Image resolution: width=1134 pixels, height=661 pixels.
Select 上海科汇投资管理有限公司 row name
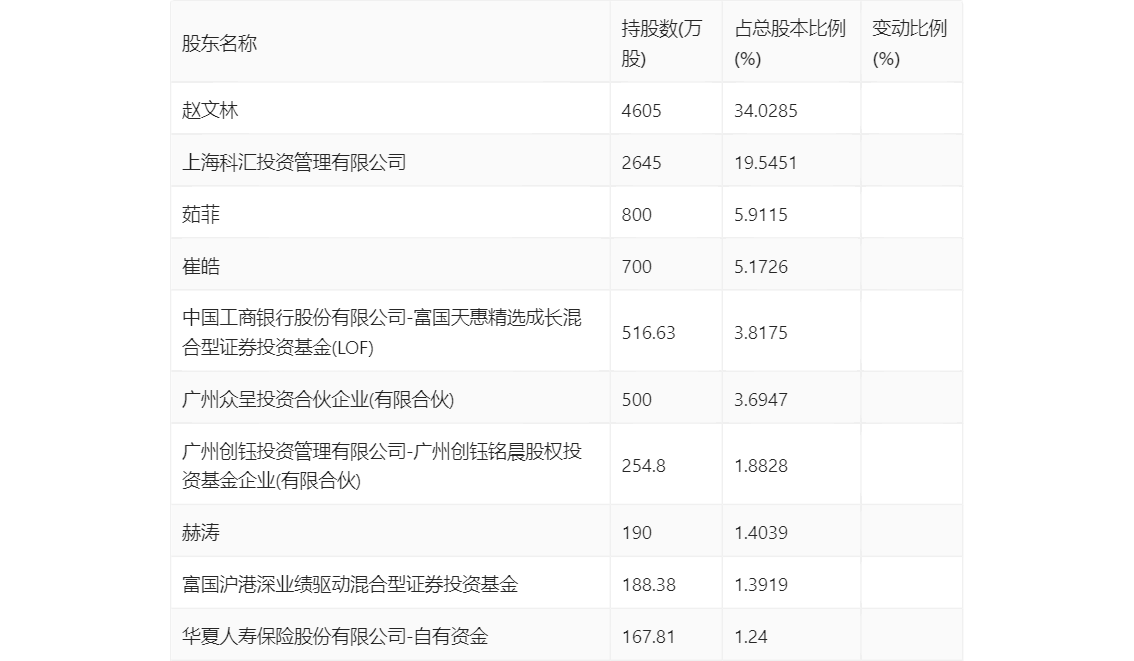(x=294, y=163)
